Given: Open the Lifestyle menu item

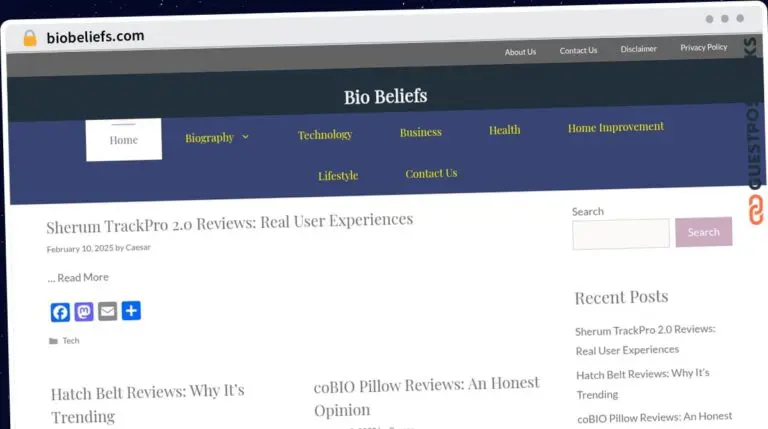Looking at the screenshot, I should pyautogui.click(x=338, y=175).
